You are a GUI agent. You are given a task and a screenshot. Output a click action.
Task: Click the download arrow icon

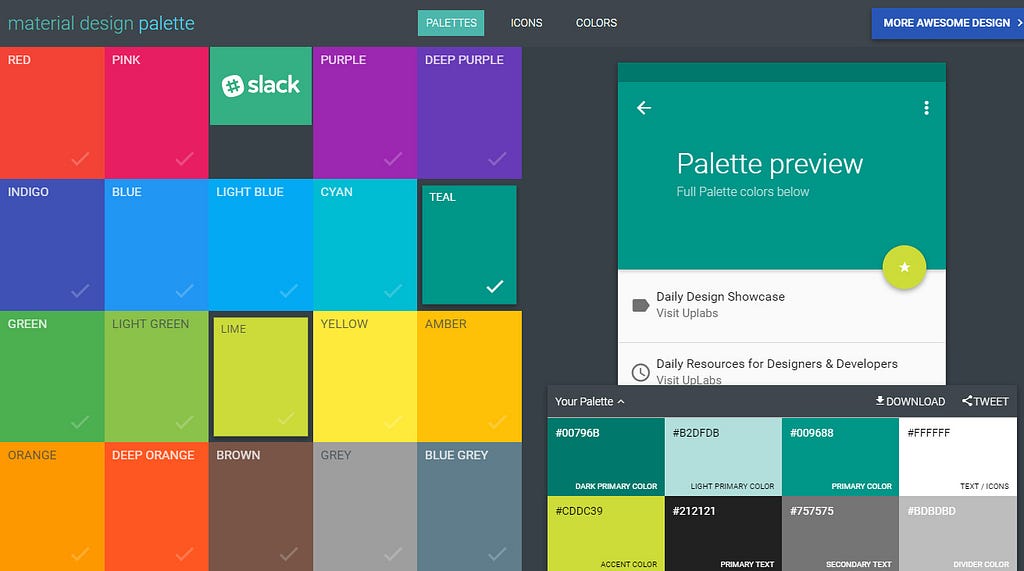click(x=880, y=400)
